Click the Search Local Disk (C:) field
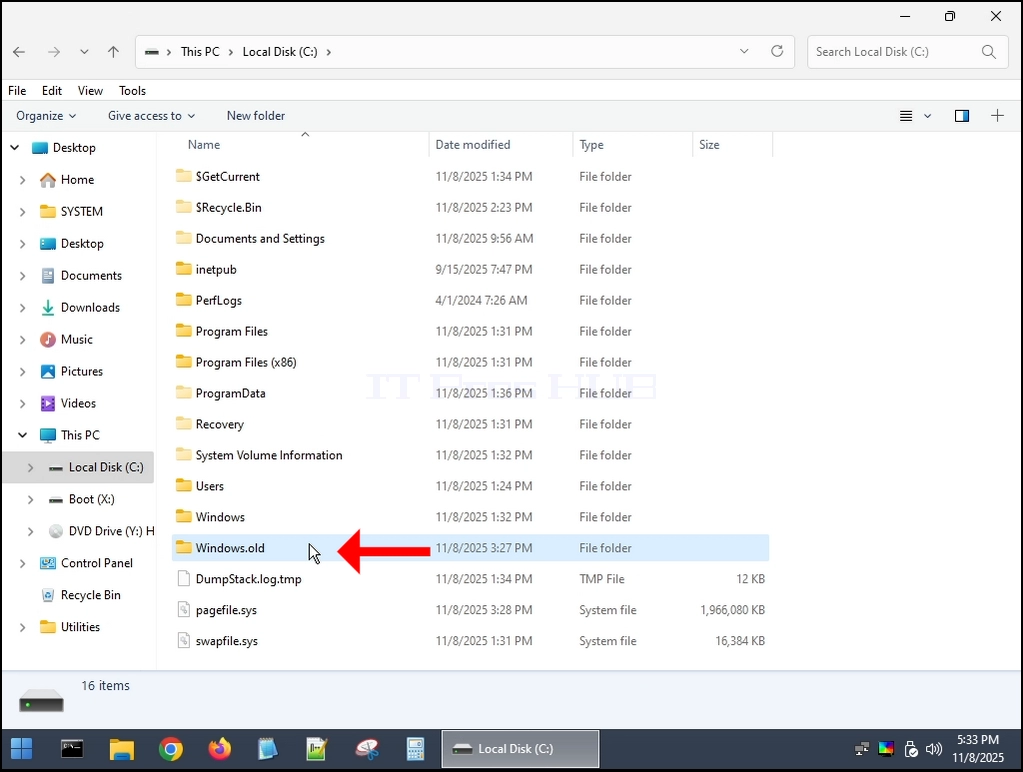1023x772 pixels. pyautogui.click(x=908, y=52)
